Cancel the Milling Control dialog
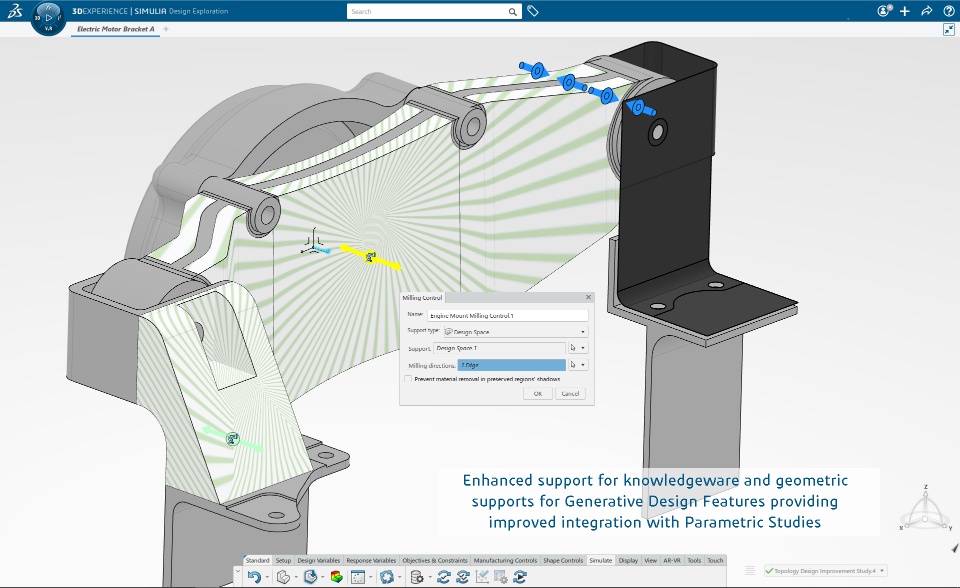 570,394
